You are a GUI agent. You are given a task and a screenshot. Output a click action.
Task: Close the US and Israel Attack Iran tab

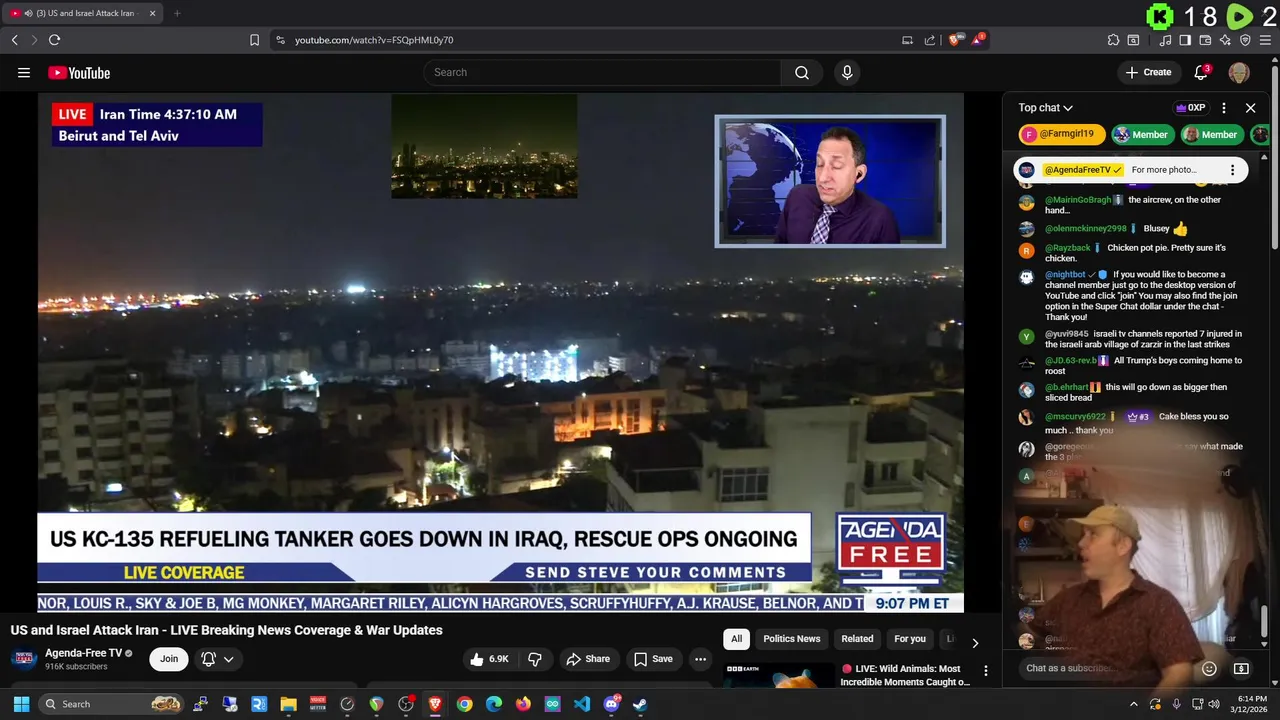(x=152, y=13)
